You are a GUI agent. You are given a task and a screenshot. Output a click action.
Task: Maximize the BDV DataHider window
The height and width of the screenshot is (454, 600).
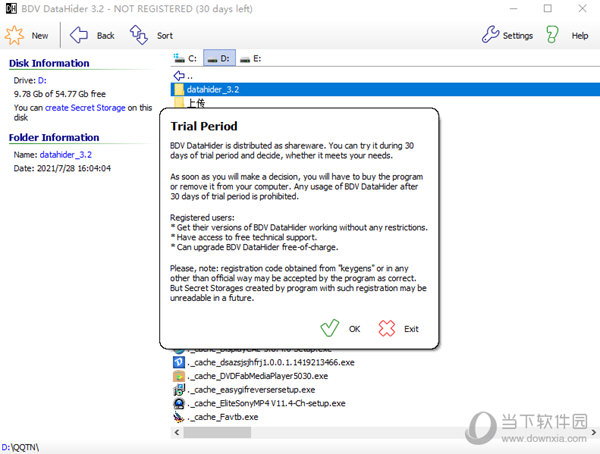point(548,8)
